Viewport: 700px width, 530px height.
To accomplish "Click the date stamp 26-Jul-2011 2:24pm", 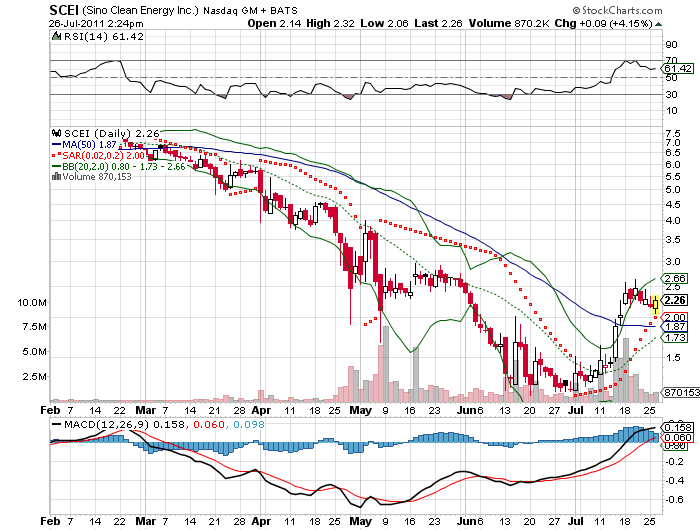I will (96, 24).
